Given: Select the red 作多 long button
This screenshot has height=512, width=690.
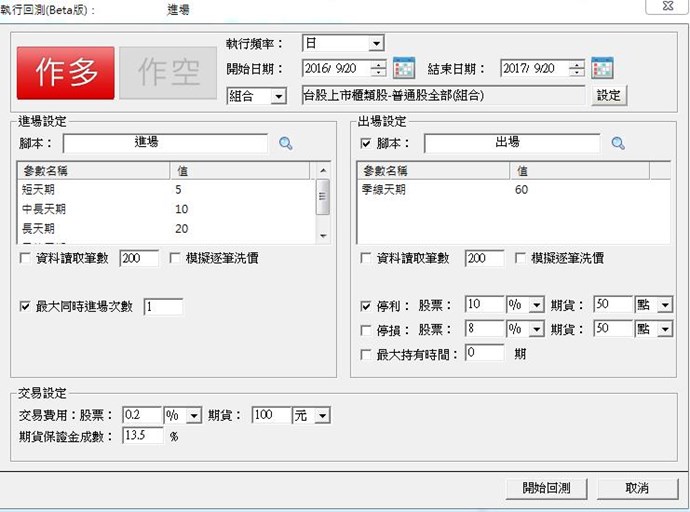Looking at the screenshot, I should 65,71.
